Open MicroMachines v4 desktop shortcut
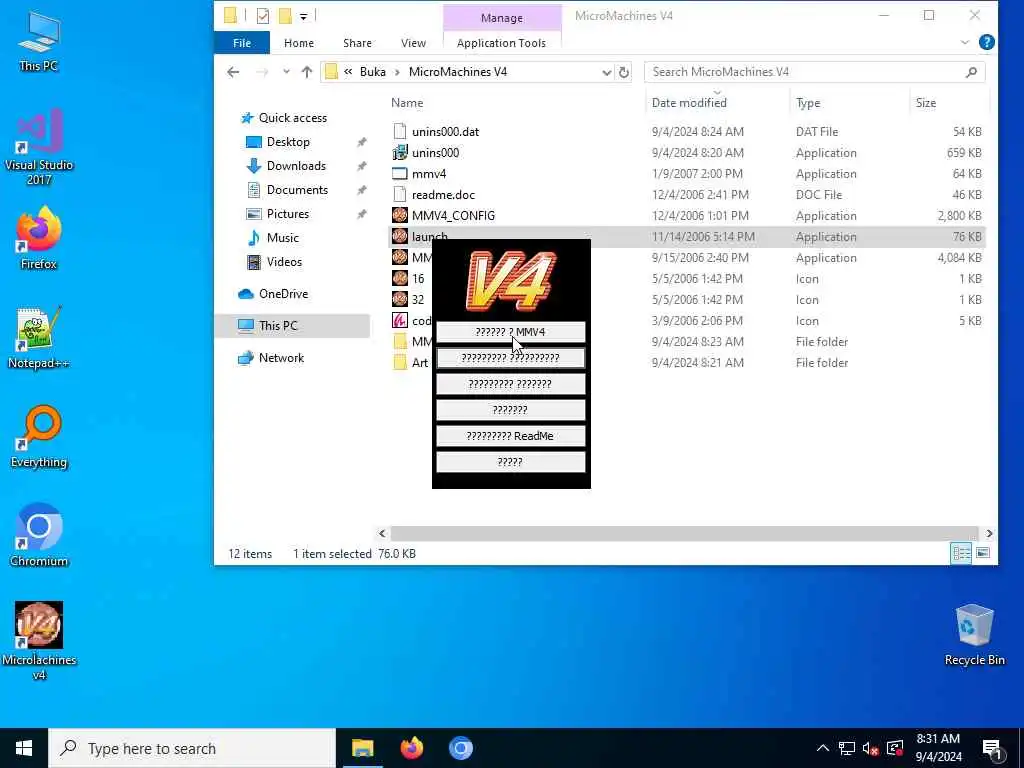1024x768 pixels. pyautogui.click(x=39, y=641)
